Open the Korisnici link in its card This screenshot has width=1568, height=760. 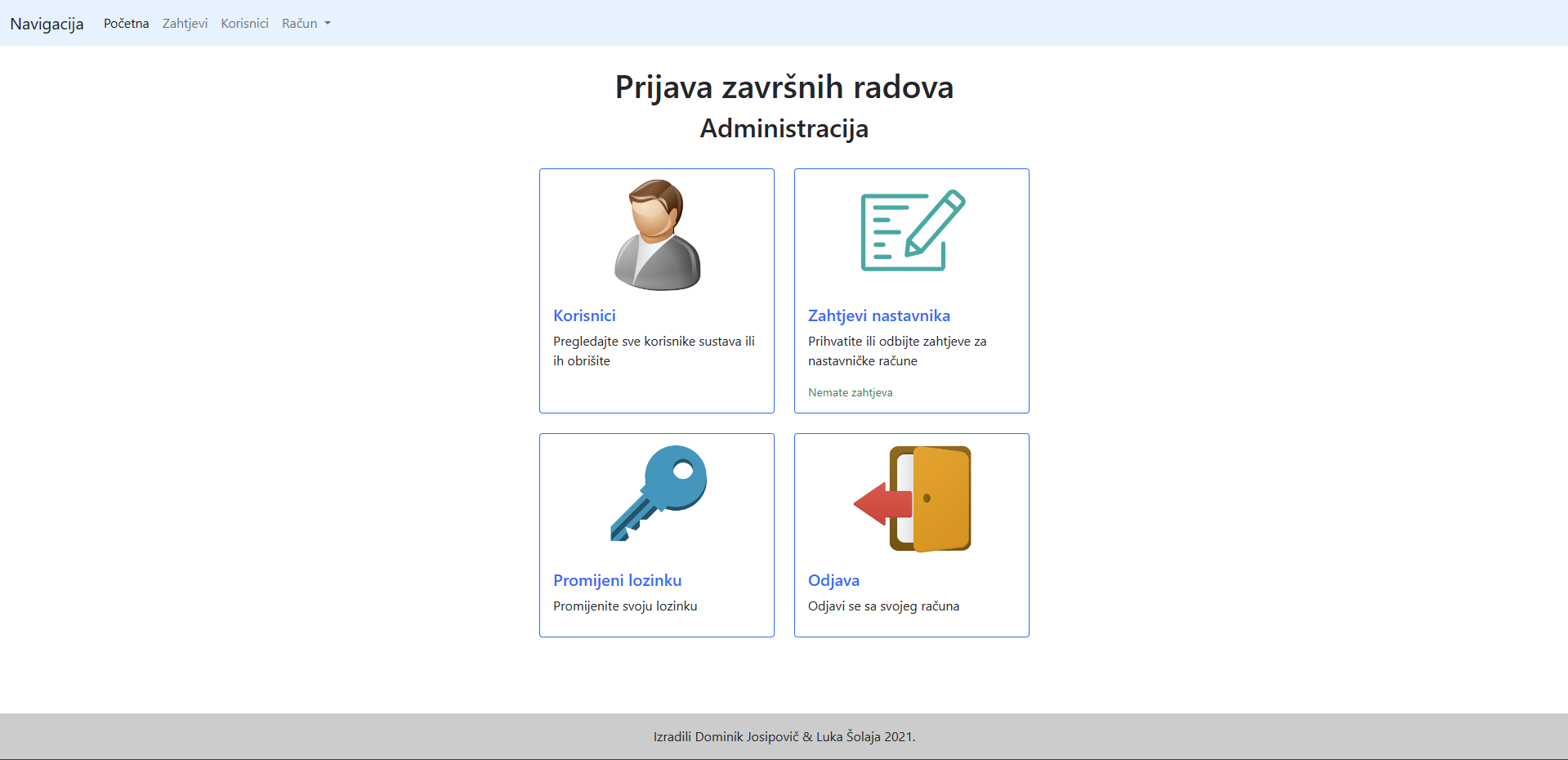(x=584, y=315)
